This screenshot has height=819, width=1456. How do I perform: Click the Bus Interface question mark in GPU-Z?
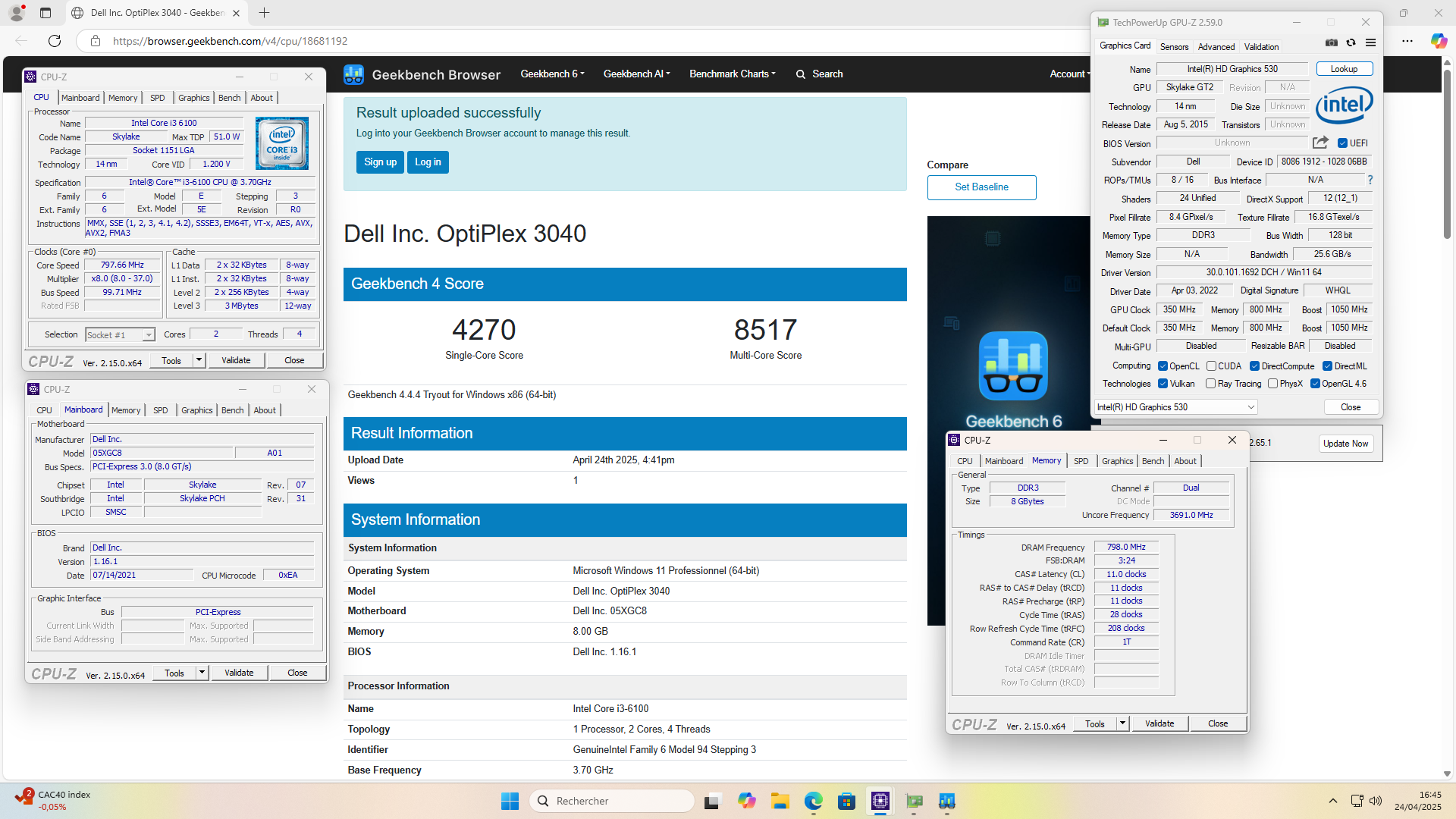pyautogui.click(x=1370, y=180)
